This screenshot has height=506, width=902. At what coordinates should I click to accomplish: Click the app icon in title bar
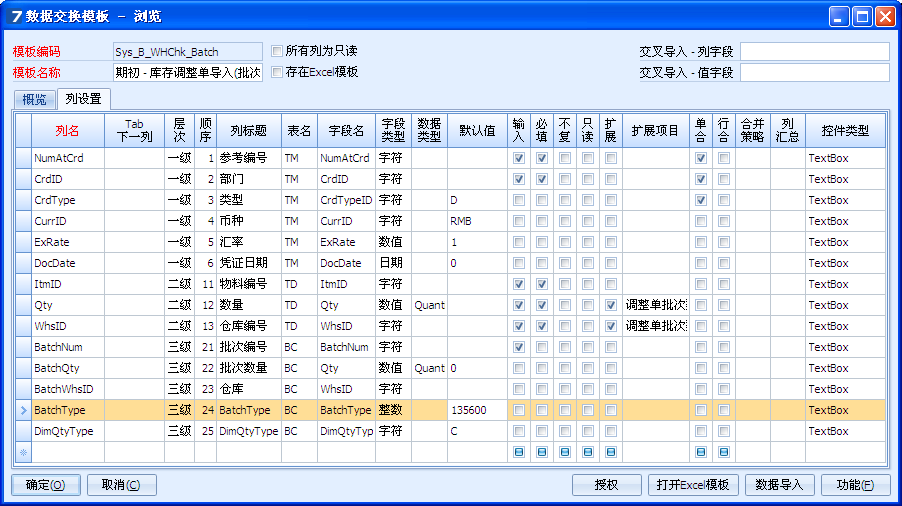point(16,16)
